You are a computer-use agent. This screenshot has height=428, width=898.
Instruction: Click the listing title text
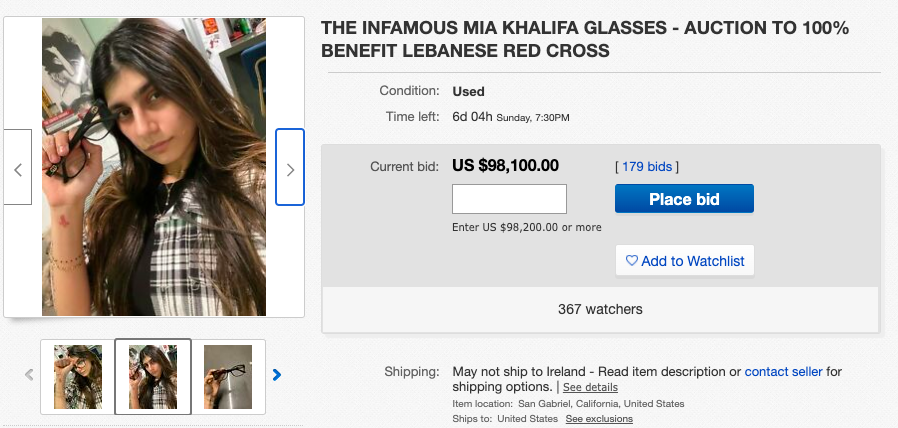tap(585, 39)
